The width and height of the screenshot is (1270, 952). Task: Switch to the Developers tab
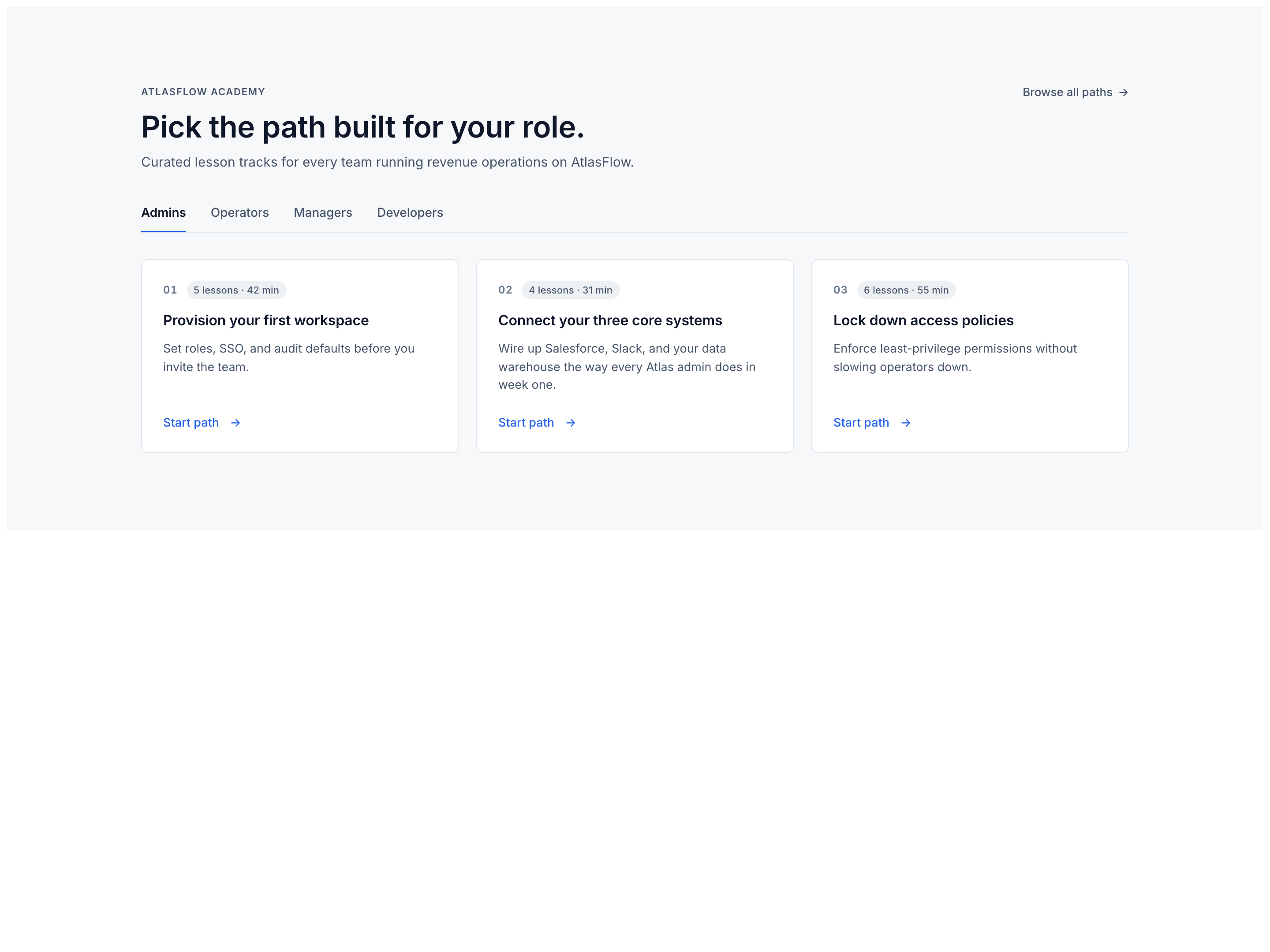pos(410,213)
